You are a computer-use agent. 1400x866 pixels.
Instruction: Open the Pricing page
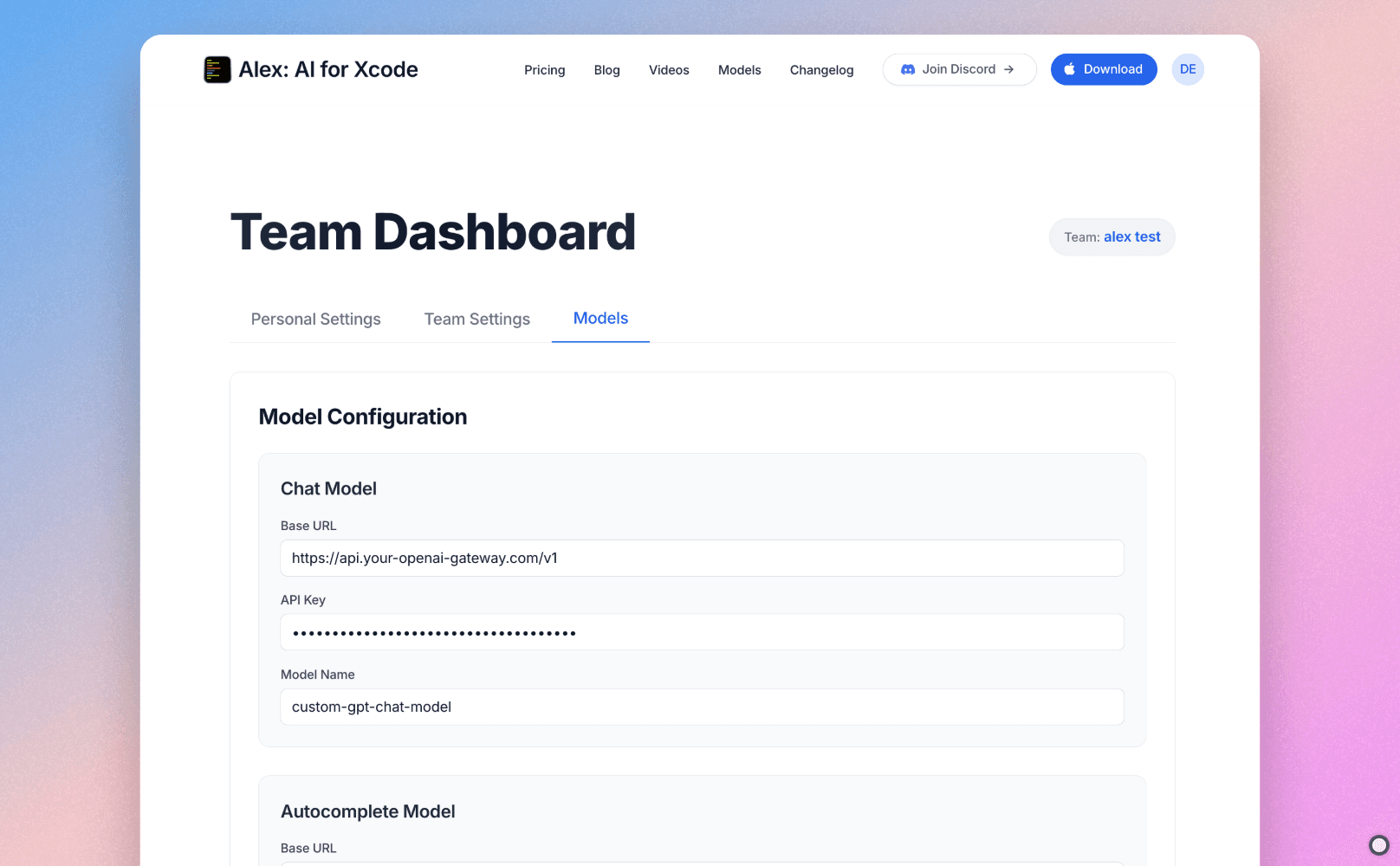pos(544,70)
